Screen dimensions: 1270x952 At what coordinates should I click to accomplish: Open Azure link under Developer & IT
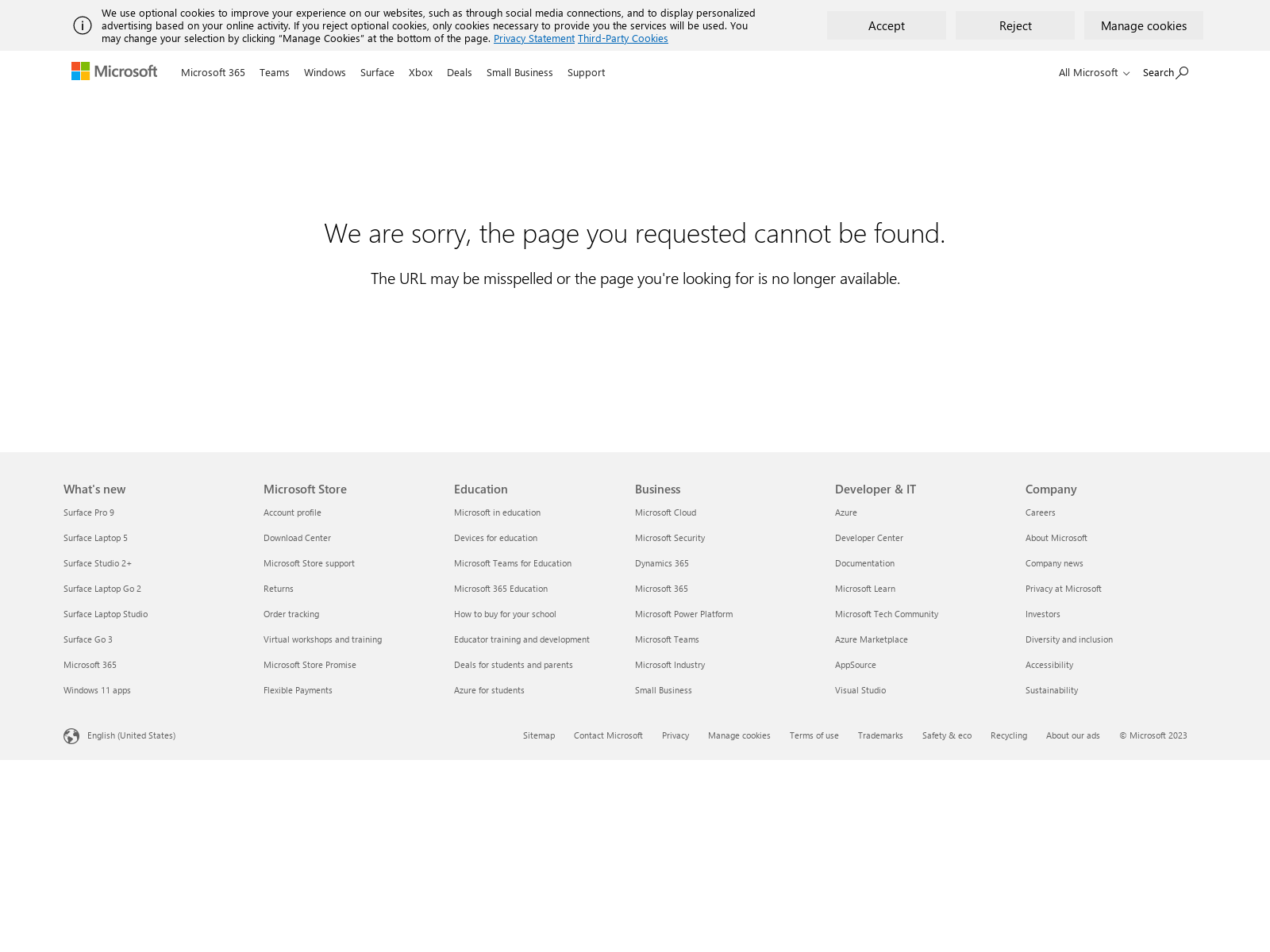(846, 512)
